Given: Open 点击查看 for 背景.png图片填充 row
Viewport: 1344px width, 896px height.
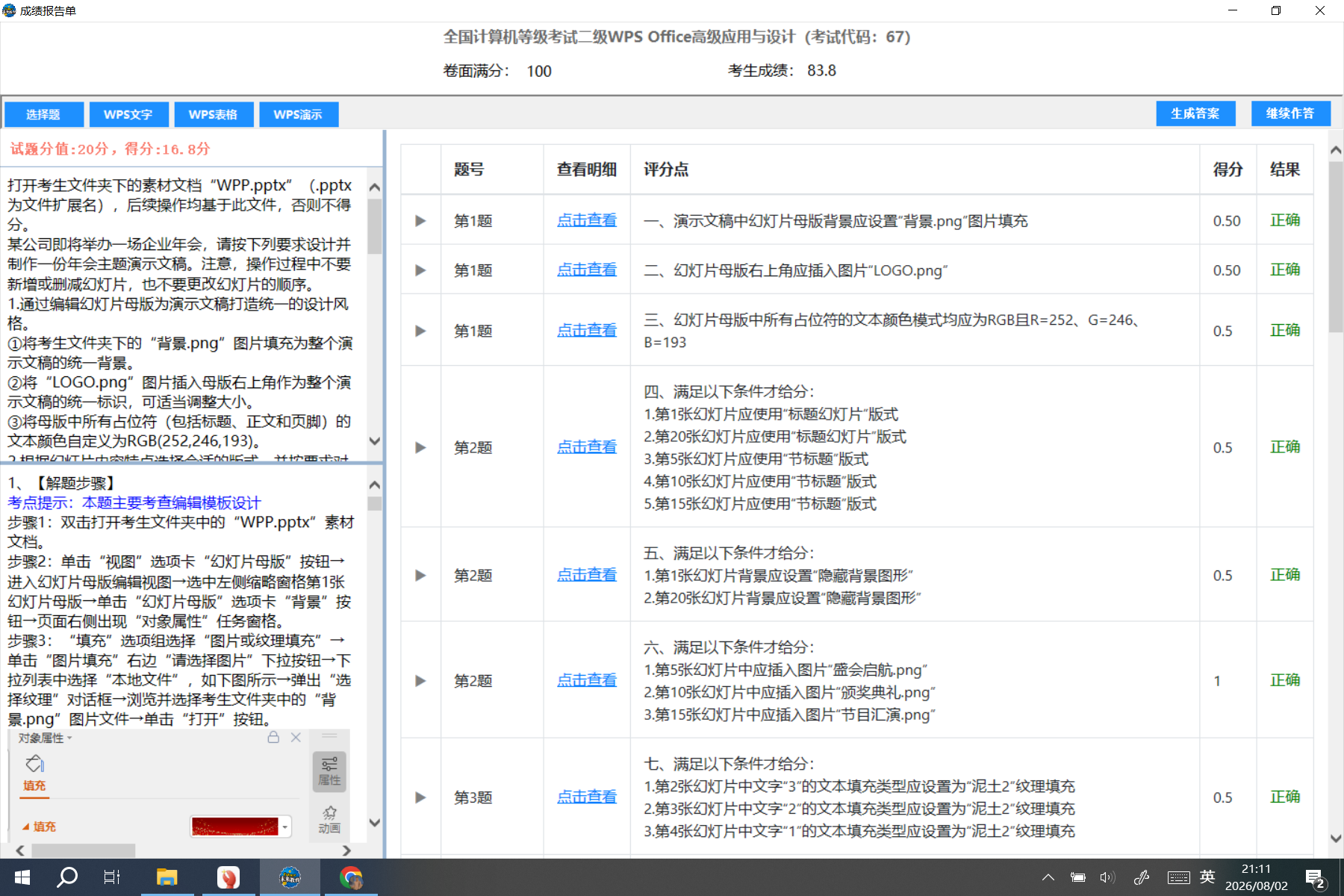Looking at the screenshot, I should [x=587, y=220].
